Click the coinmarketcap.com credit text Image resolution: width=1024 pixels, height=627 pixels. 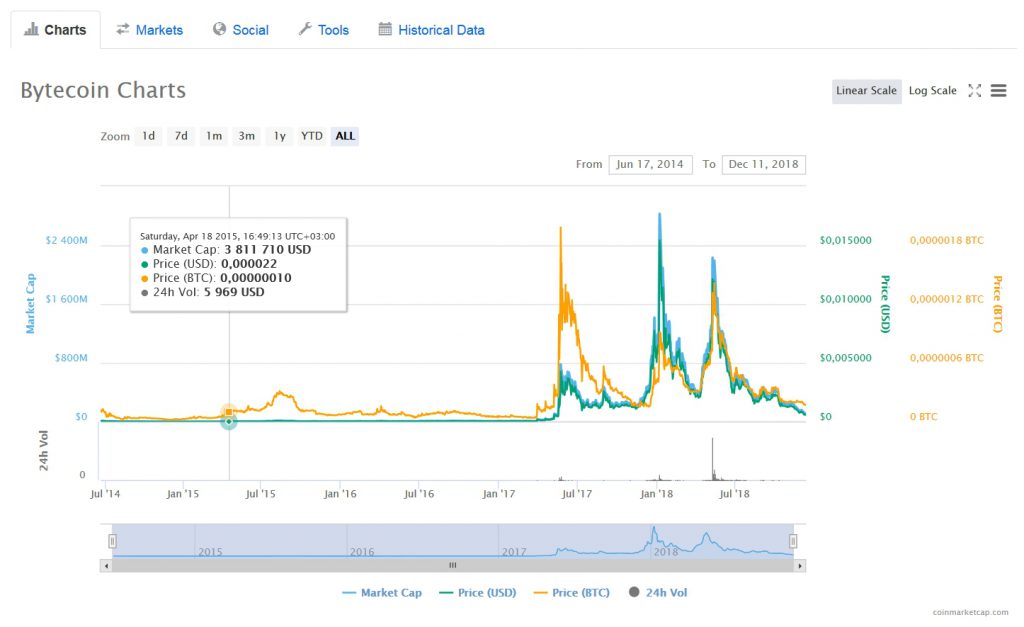970,612
